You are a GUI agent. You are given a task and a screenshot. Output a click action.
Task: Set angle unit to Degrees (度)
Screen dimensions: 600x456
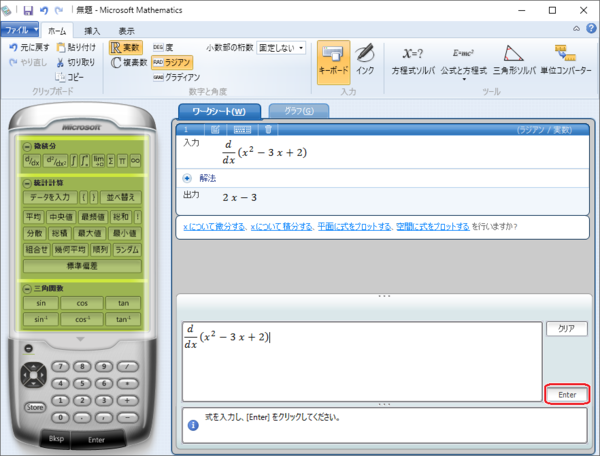tap(163, 47)
